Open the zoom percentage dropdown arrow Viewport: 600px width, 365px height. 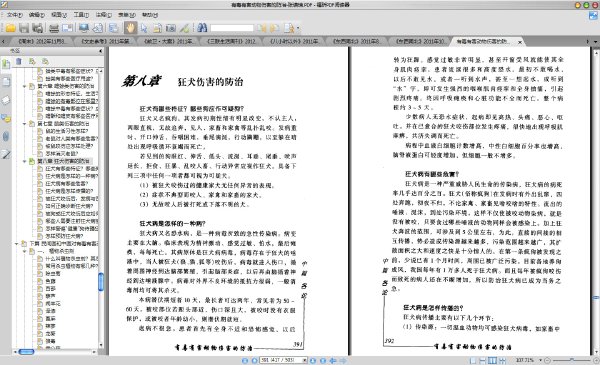coord(540,360)
